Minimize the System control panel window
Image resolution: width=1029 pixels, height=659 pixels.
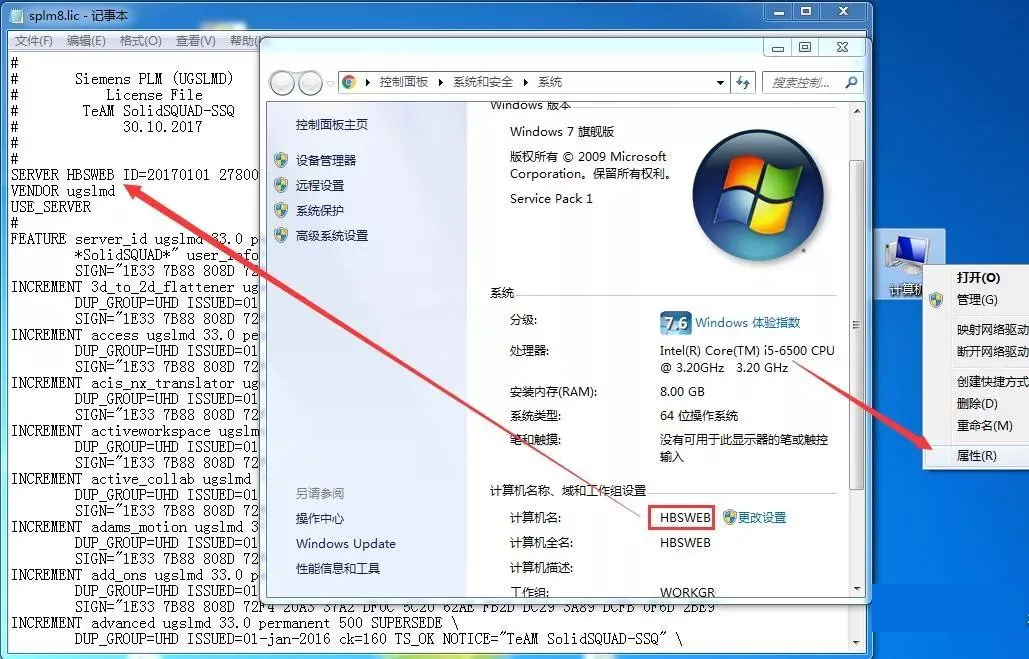[778, 48]
